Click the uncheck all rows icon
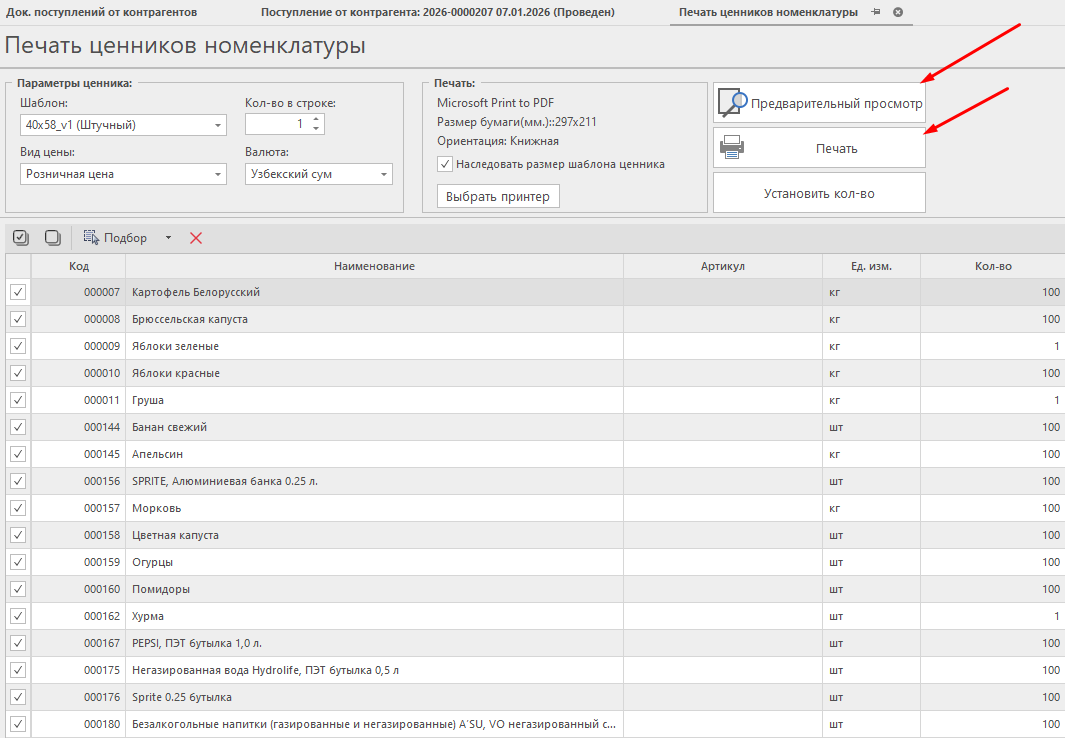 pyautogui.click(x=52, y=238)
